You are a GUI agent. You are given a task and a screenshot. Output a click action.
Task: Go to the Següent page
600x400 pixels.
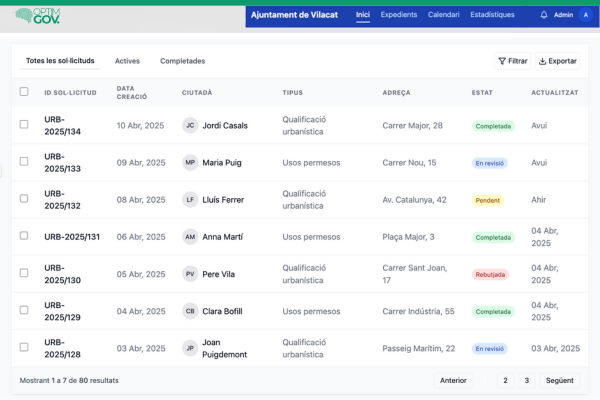561,380
